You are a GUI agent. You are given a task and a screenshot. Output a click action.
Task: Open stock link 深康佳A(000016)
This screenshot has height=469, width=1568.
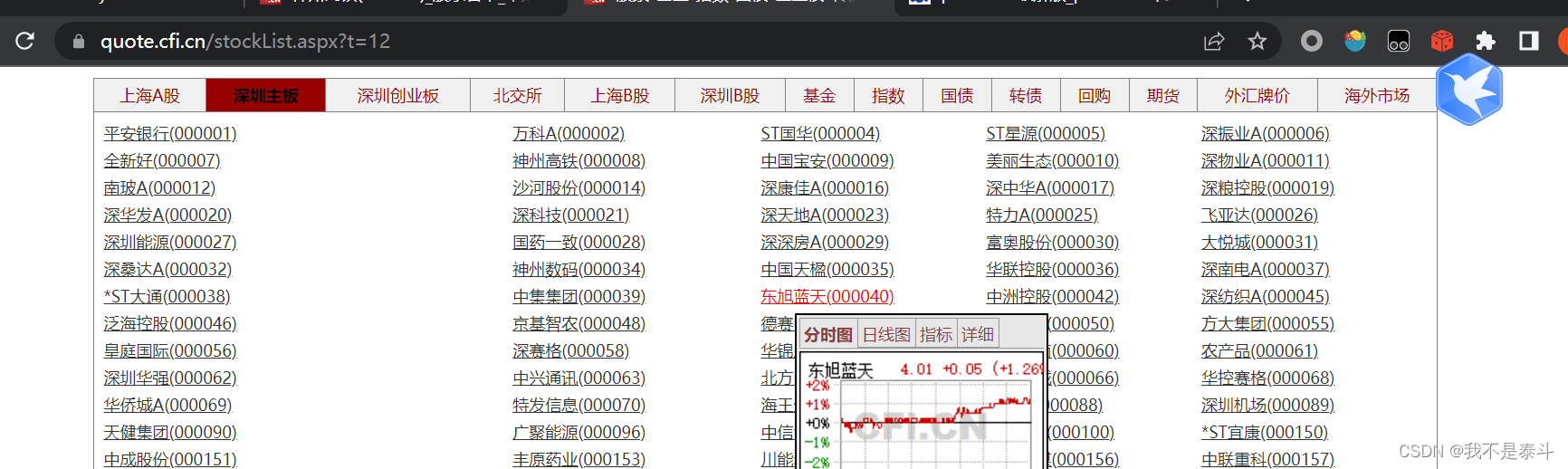click(x=825, y=188)
